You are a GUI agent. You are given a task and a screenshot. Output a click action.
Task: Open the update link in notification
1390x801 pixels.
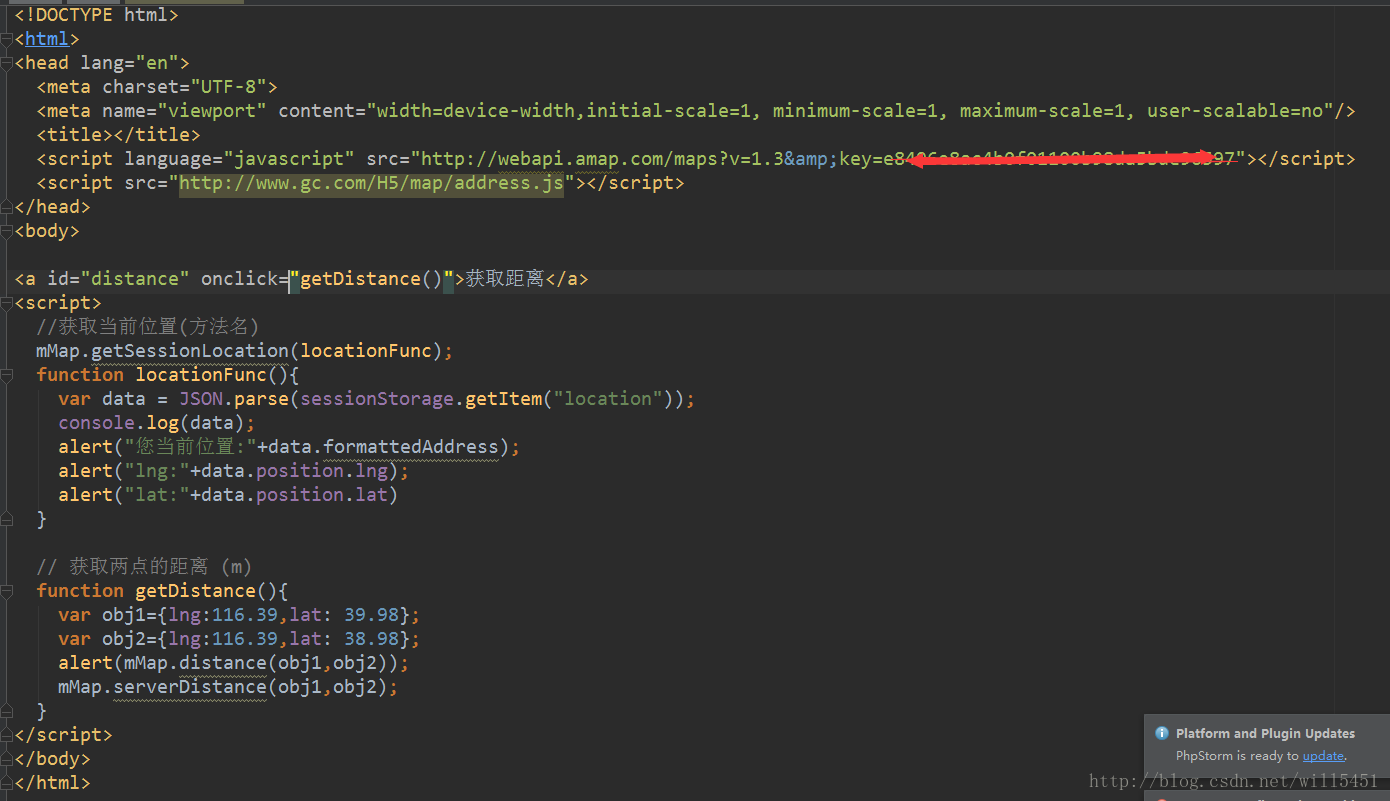[1323, 756]
